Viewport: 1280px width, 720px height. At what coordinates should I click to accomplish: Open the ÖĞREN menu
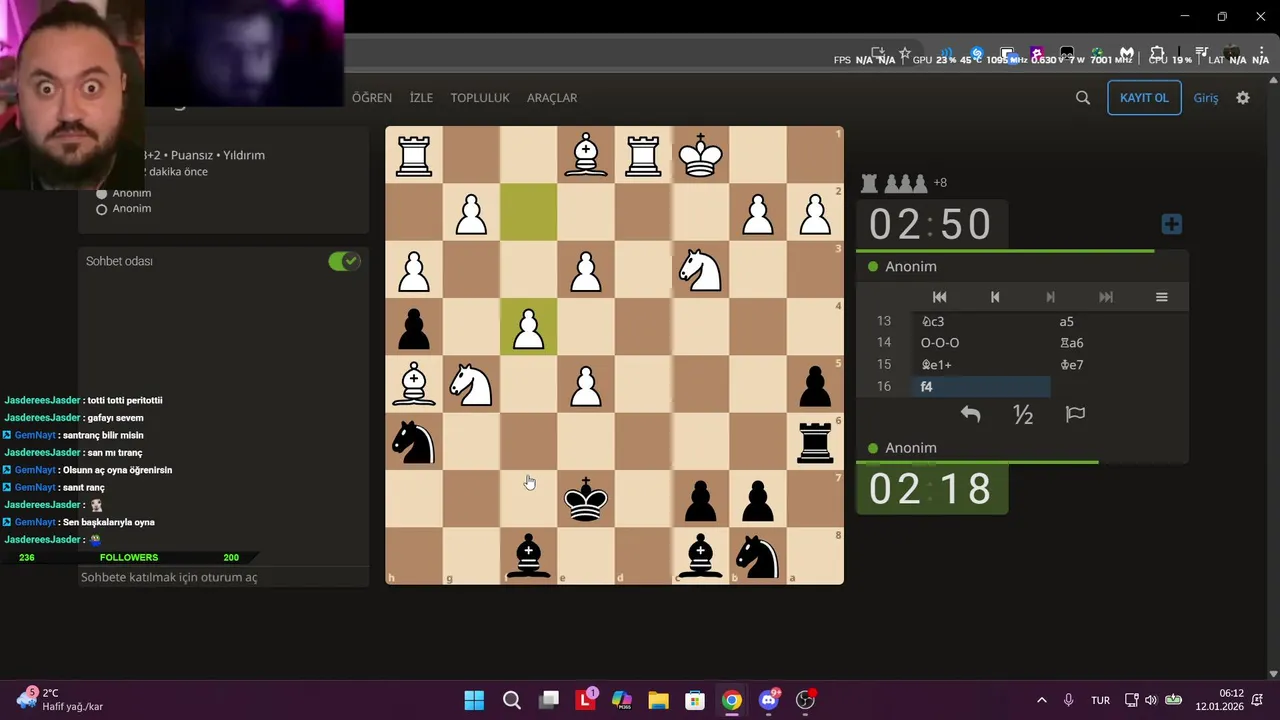click(372, 98)
